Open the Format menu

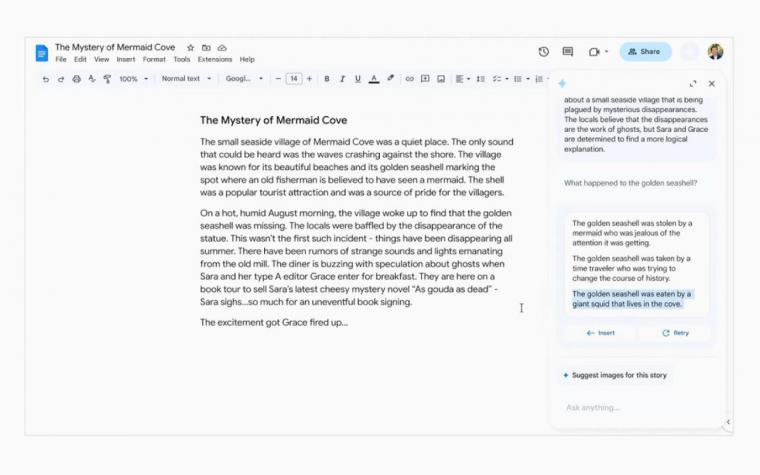point(154,59)
